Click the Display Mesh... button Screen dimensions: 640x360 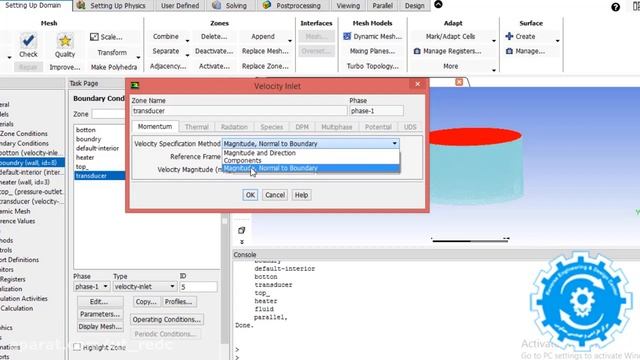pyautogui.click(x=100, y=327)
